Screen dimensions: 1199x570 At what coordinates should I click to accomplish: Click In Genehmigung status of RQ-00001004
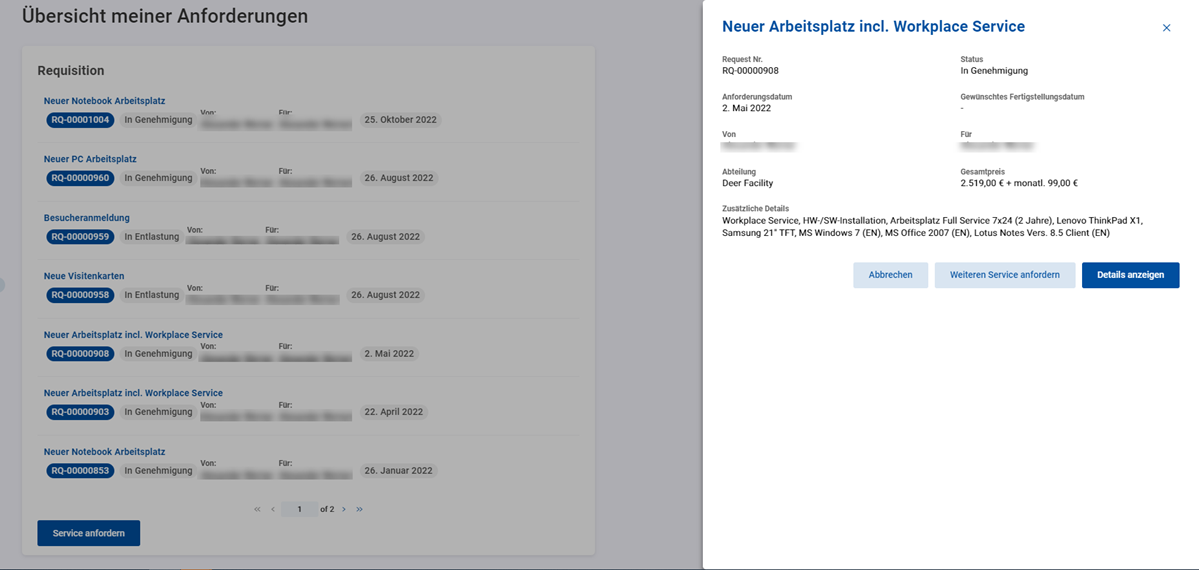click(158, 120)
